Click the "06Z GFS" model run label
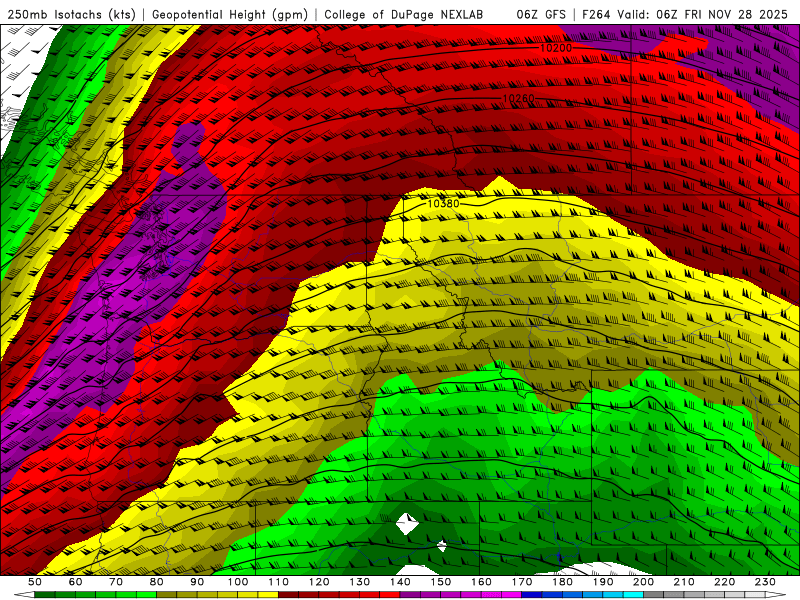This screenshot has width=800, height=600. [x=541, y=14]
